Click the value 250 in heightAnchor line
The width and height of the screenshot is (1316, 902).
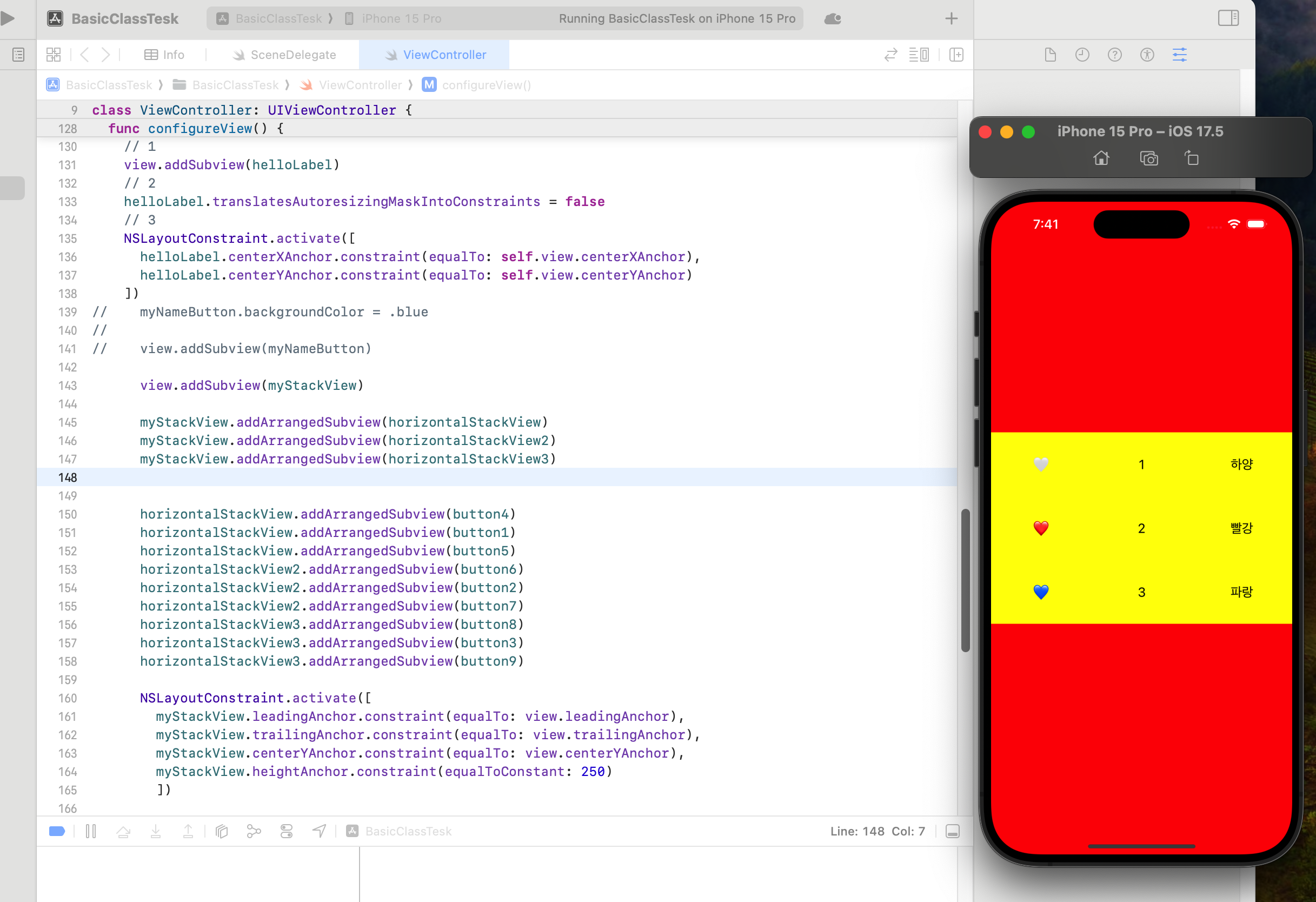[593, 772]
